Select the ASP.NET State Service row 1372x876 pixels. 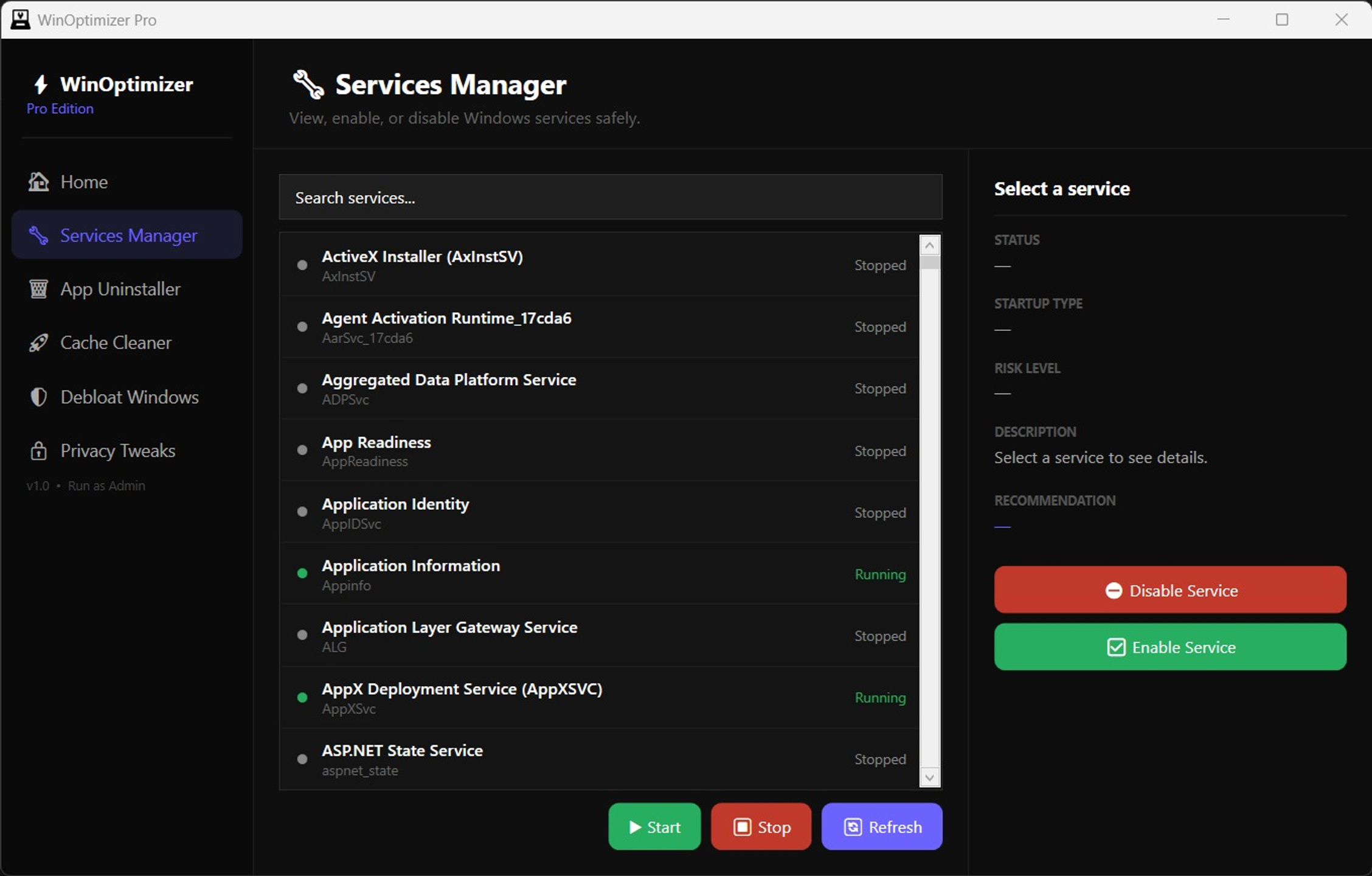point(600,759)
